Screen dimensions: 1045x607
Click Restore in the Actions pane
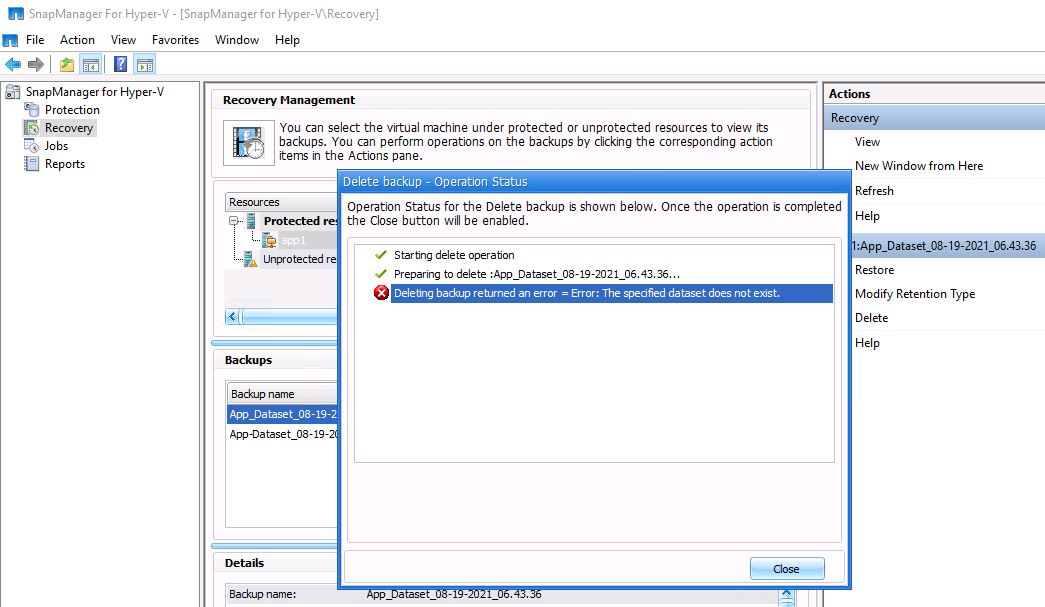click(x=874, y=270)
